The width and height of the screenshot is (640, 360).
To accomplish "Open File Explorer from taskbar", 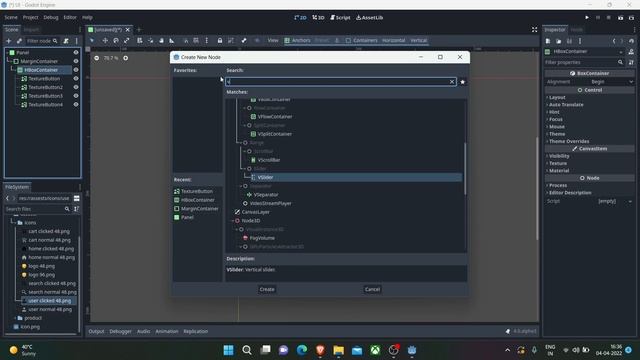I will 338,350.
